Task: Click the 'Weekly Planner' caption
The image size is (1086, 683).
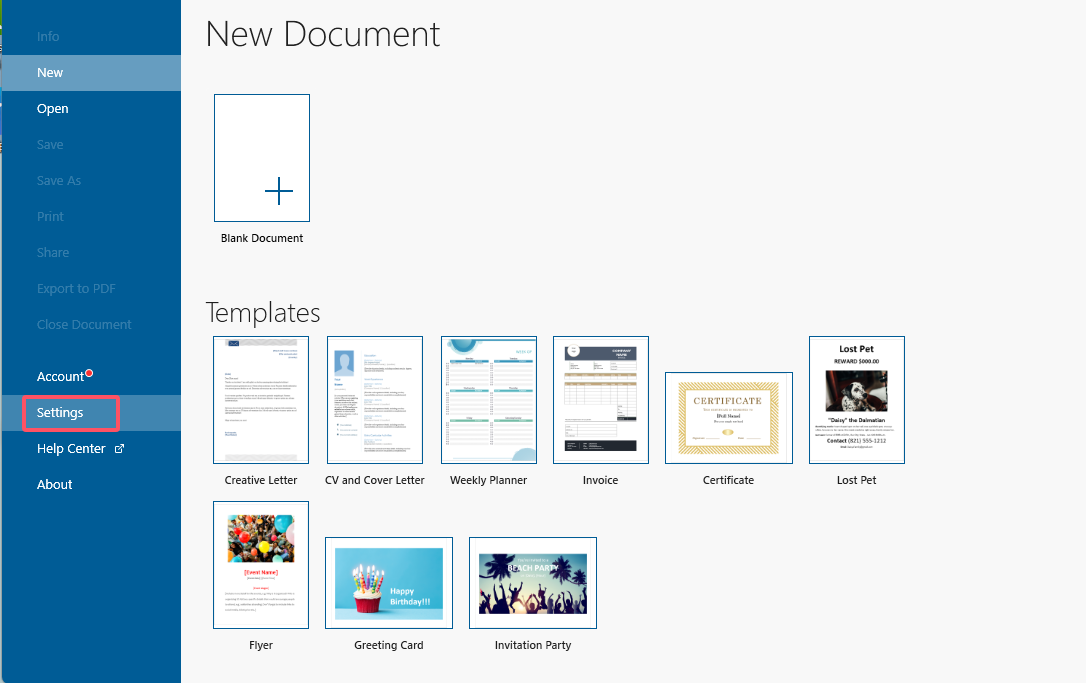Action: 488,480
